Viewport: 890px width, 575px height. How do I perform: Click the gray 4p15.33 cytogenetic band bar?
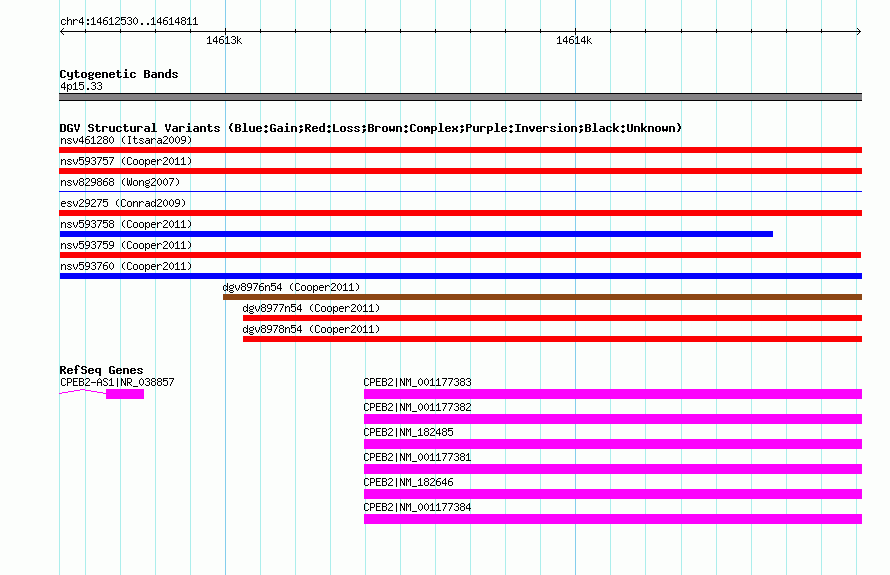460,97
